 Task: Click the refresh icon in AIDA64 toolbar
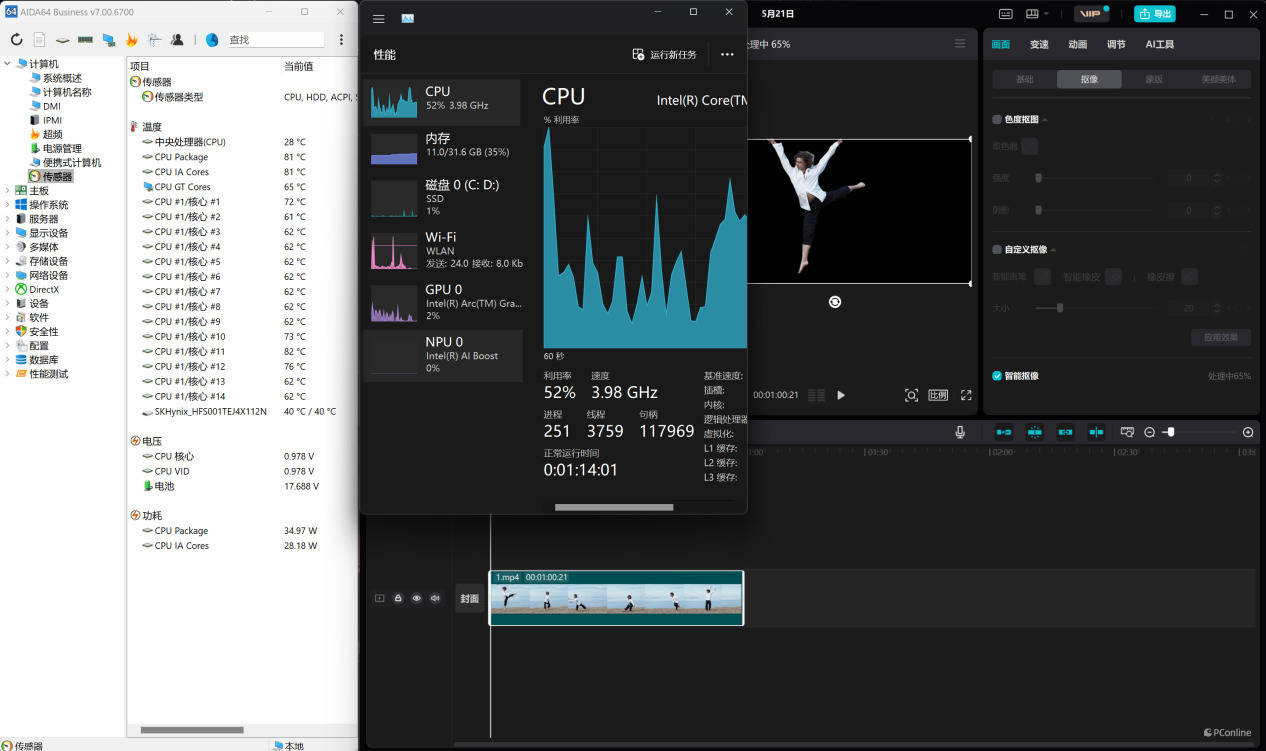(16, 40)
